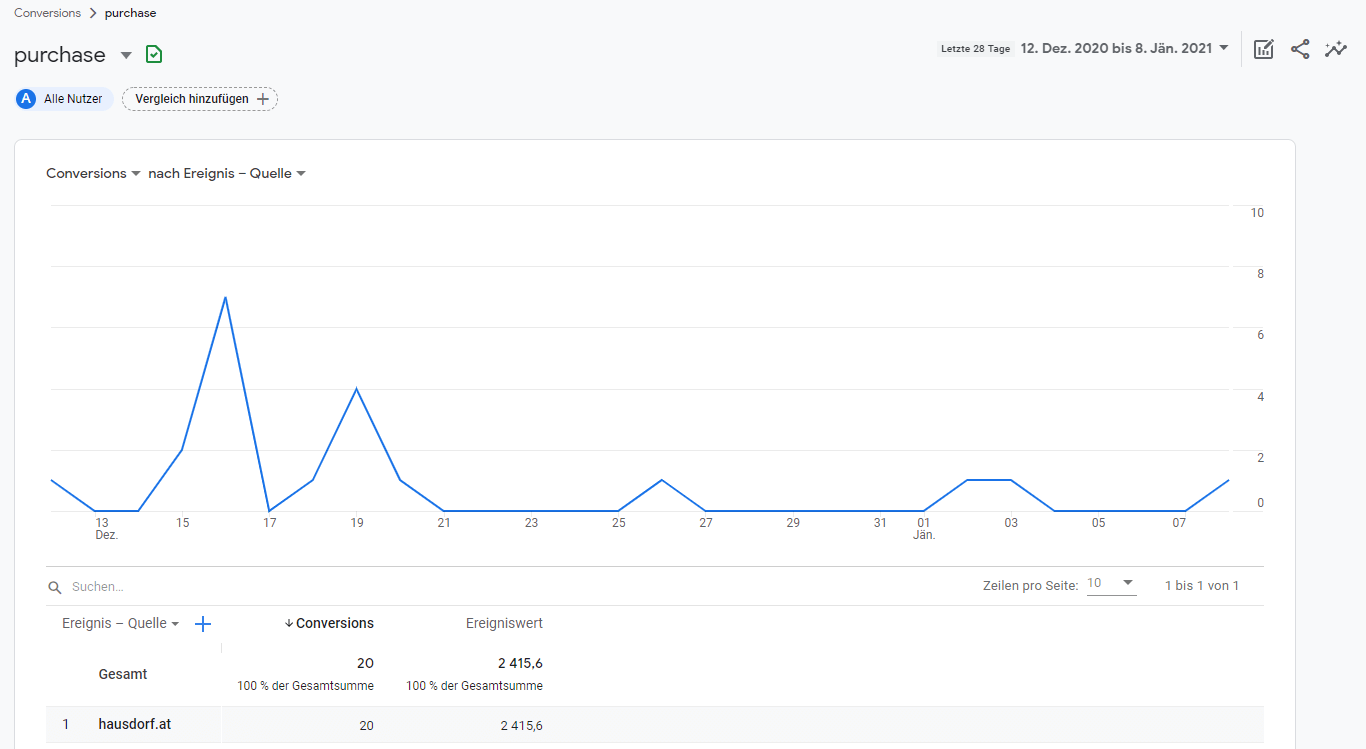Click the chart peak at 16 Dez.

coord(225,297)
